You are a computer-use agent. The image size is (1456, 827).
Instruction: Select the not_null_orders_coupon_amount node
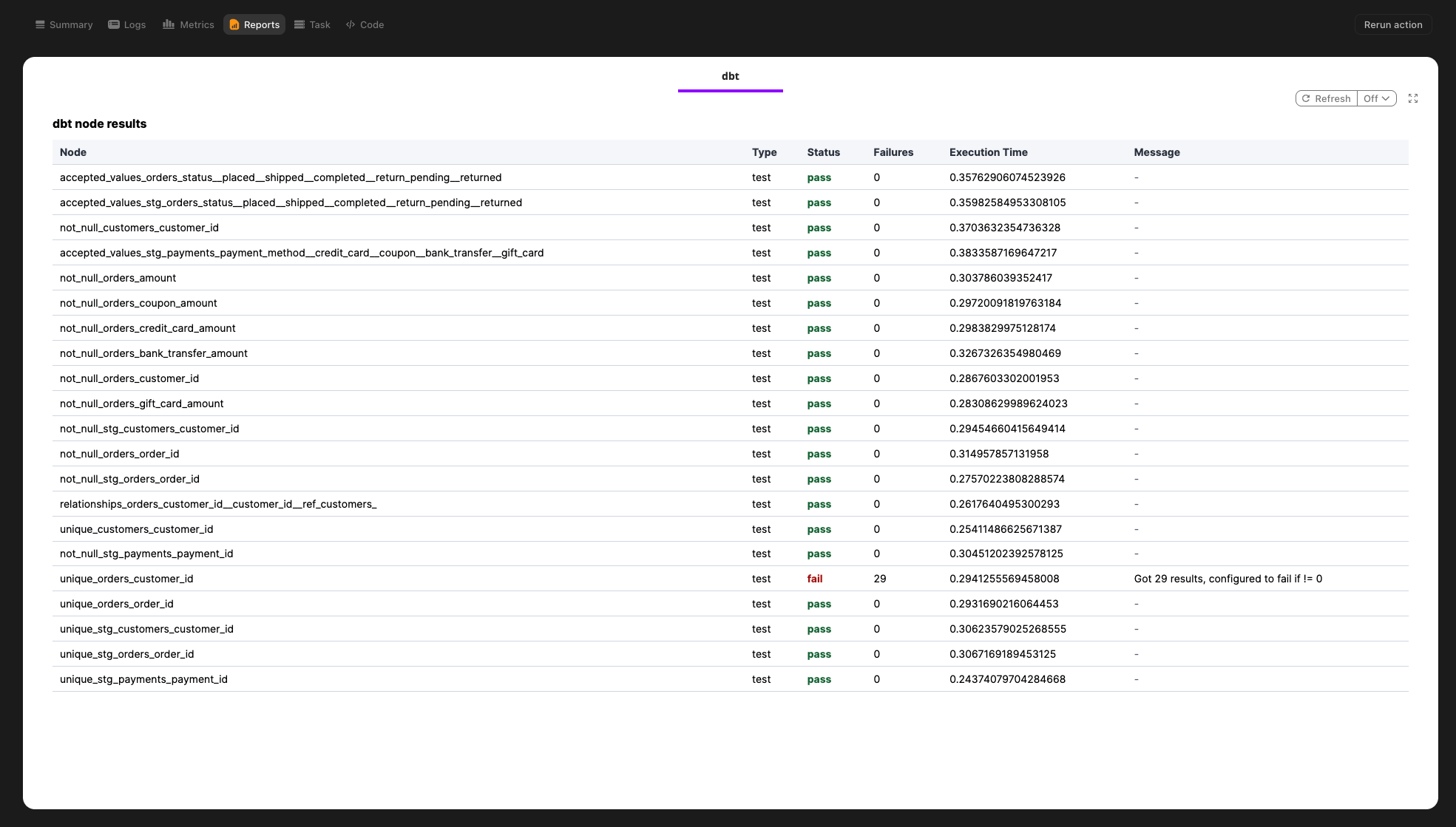(x=138, y=303)
